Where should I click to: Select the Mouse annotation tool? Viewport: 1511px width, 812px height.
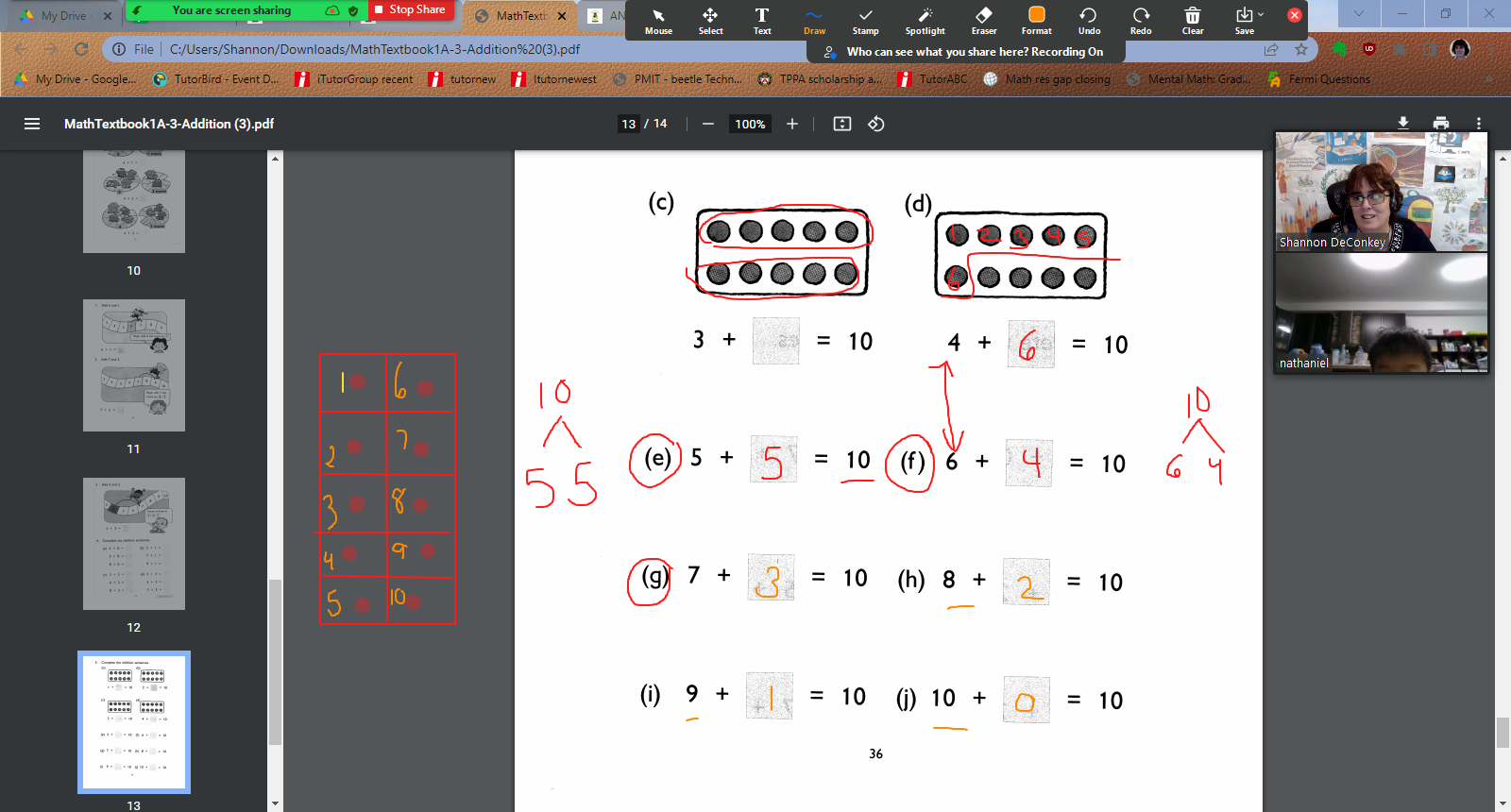(x=658, y=20)
